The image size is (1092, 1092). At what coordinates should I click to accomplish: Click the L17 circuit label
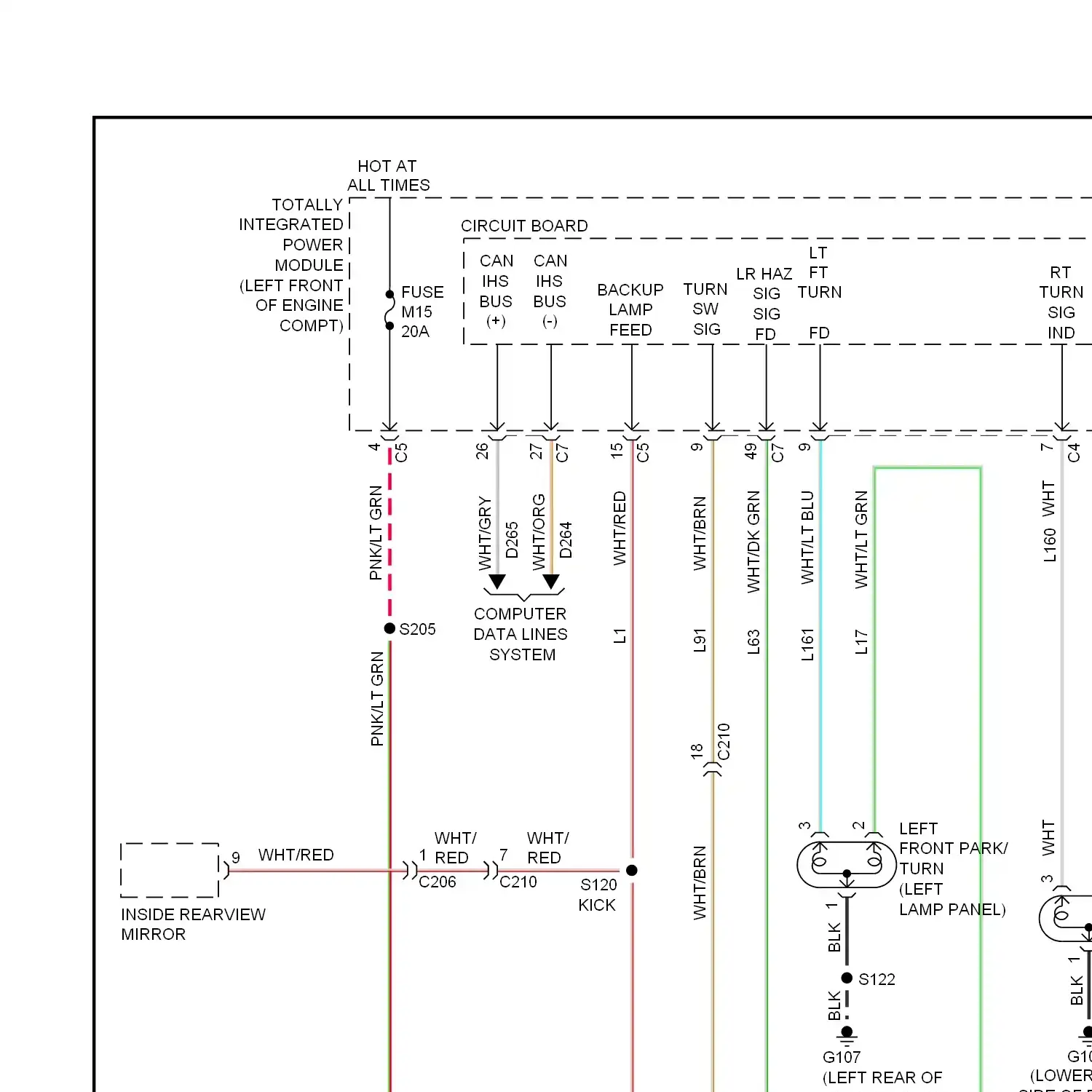click(x=861, y=642)
